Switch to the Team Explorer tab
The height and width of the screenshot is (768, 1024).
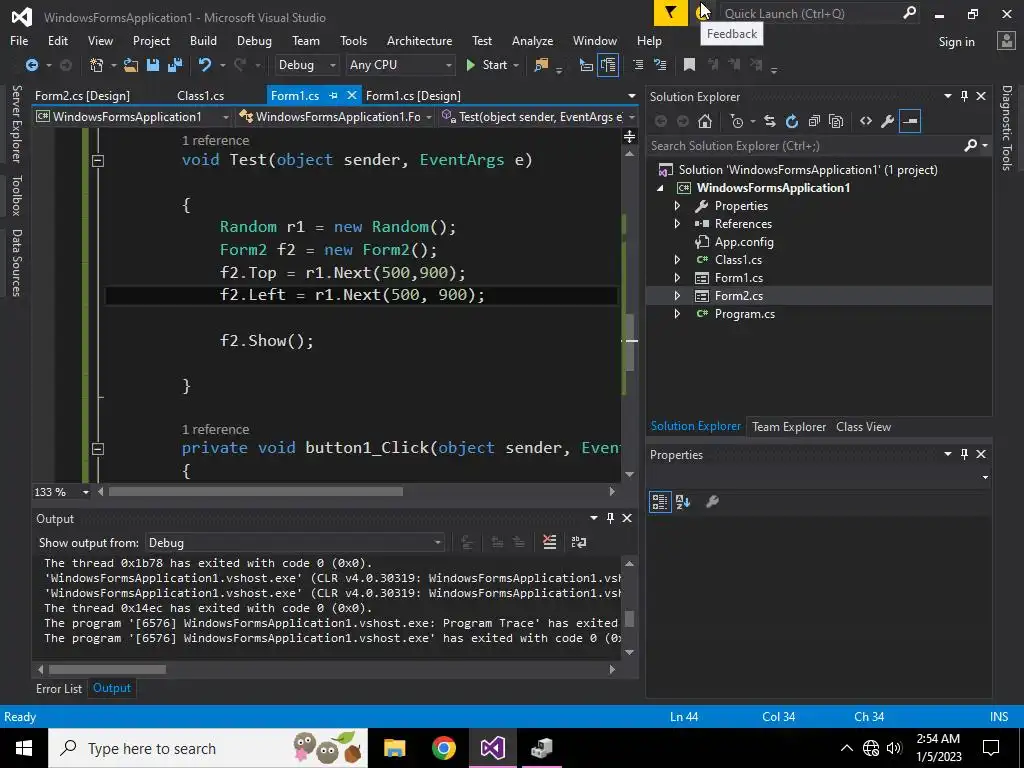click(x=789, y=426)
